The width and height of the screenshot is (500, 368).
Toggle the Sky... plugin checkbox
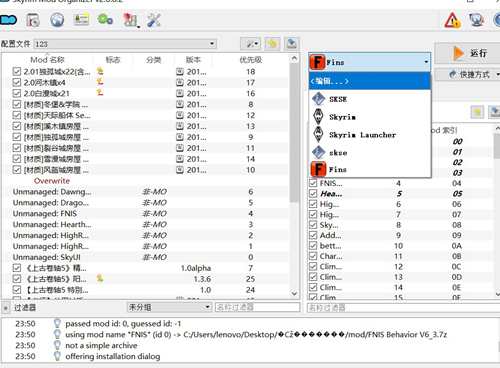[x=313, y=225]
